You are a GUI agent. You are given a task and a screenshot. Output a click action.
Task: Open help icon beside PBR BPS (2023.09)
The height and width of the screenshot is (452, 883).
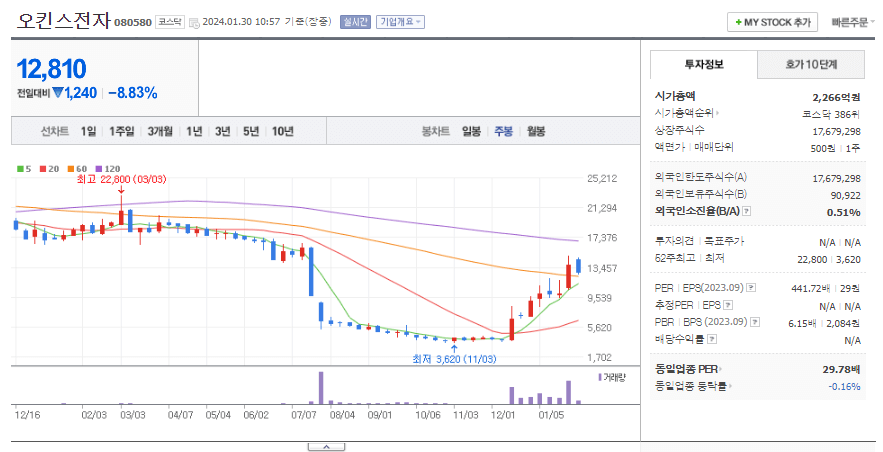[755, 322]
